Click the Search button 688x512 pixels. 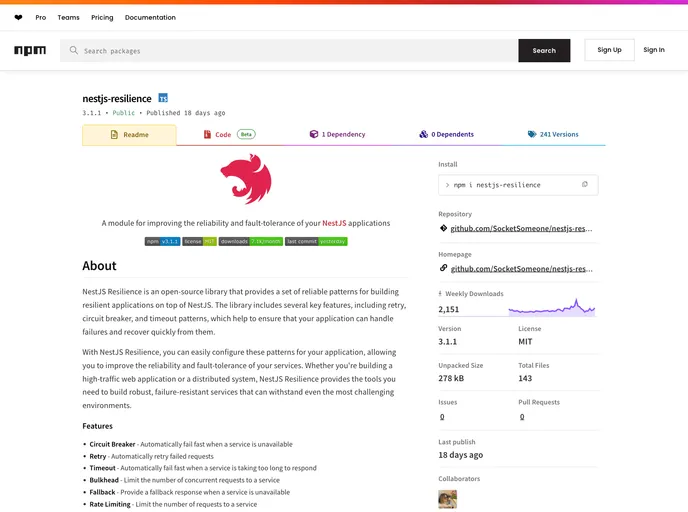[x=544, y=50]
